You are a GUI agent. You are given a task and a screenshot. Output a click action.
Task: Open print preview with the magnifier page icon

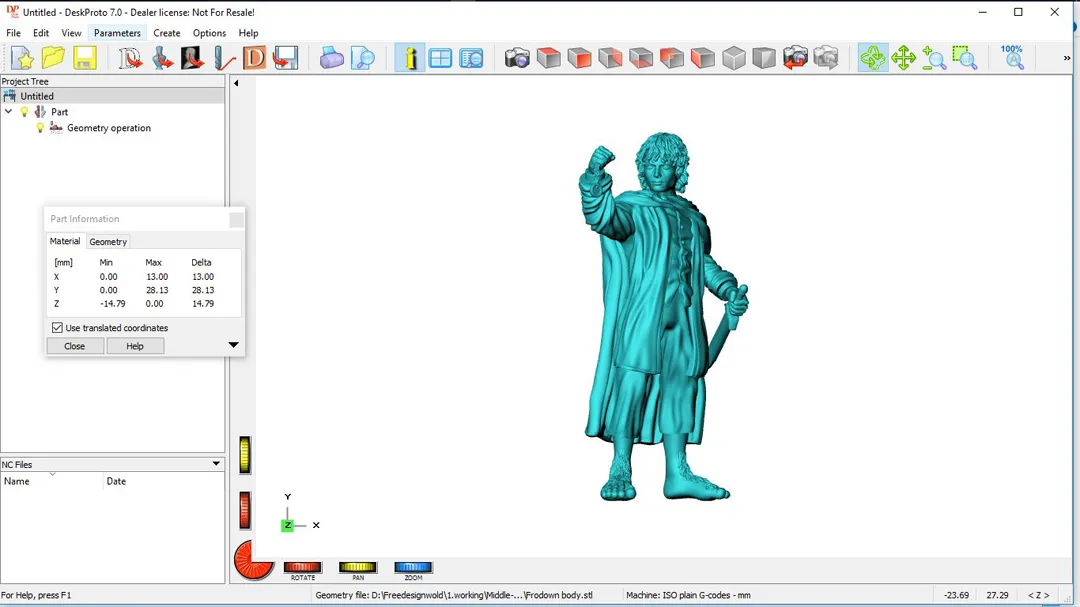tap(362, 58)
